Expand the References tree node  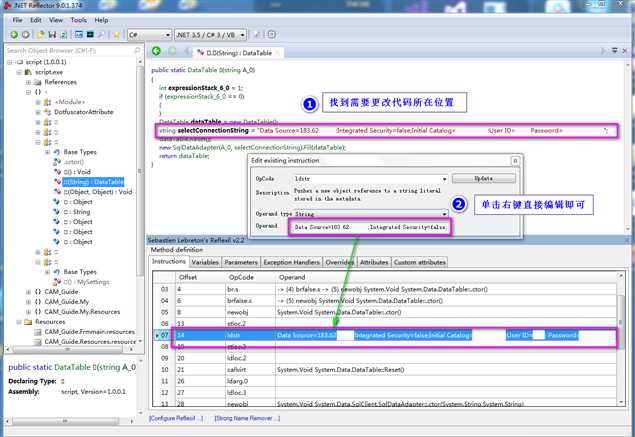(28, 82)
